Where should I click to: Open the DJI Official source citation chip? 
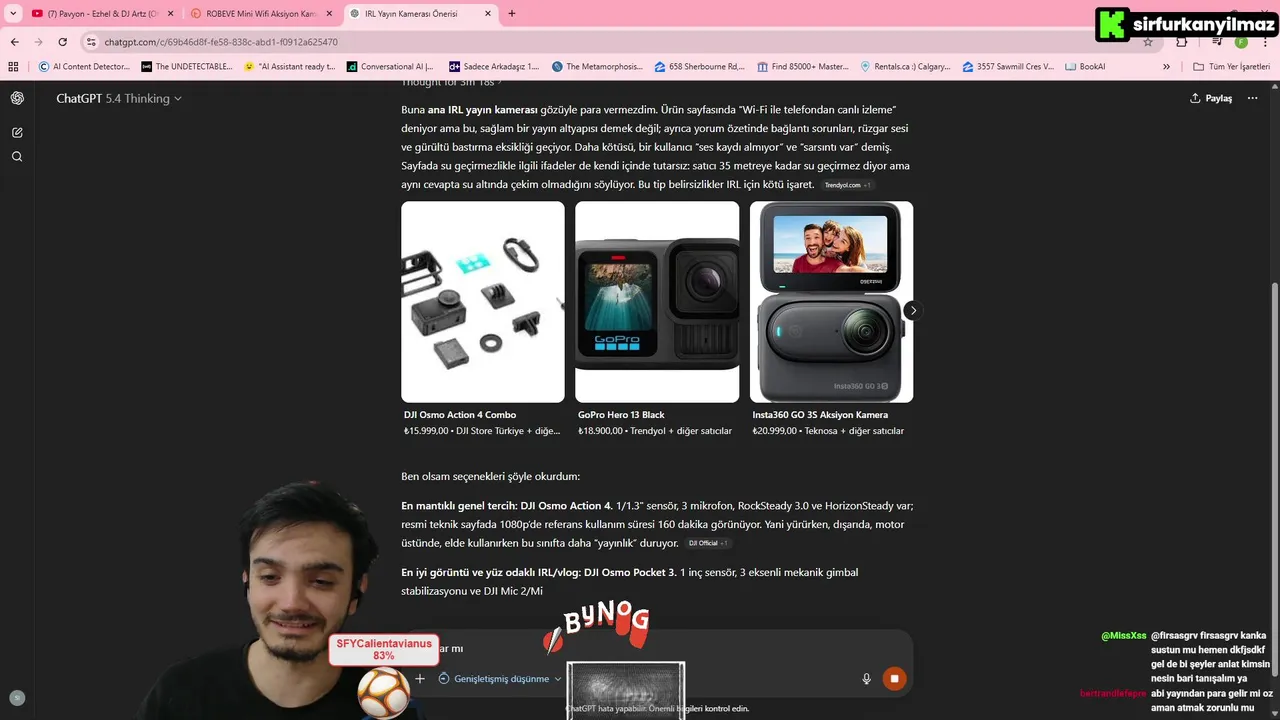[x=708, y=543]
